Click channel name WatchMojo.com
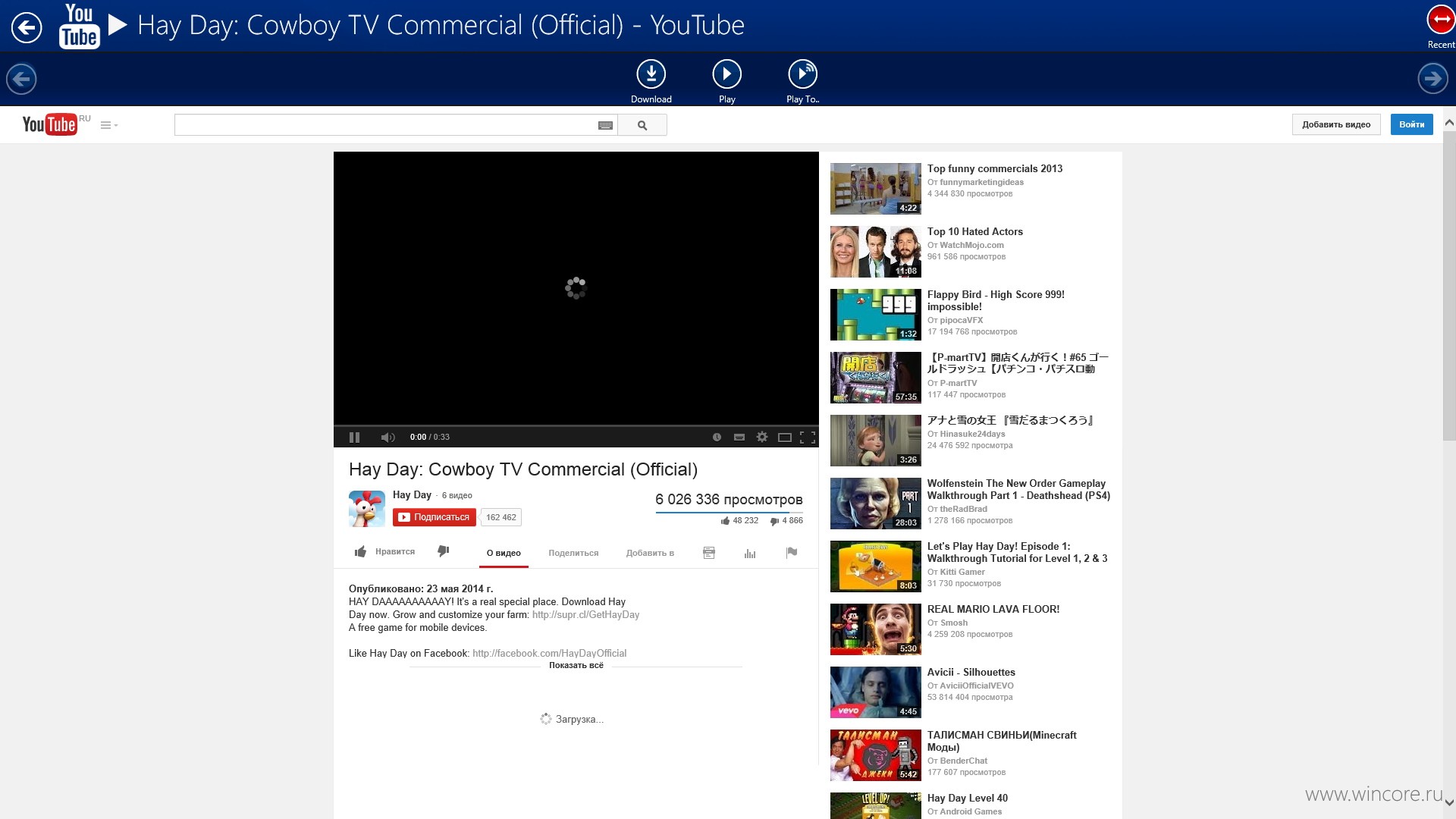 click(971, 245)
